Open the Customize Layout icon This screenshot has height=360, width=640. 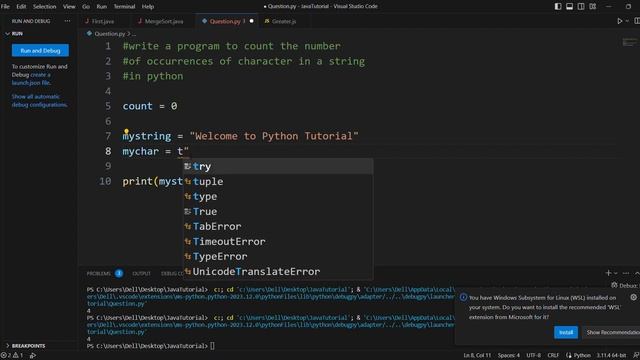[593, 7]
